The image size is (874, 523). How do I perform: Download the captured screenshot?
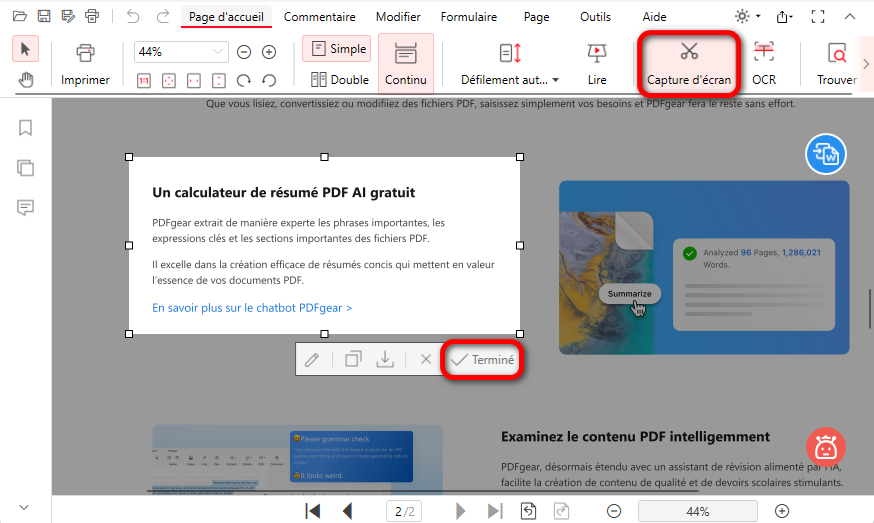[385, 359]
